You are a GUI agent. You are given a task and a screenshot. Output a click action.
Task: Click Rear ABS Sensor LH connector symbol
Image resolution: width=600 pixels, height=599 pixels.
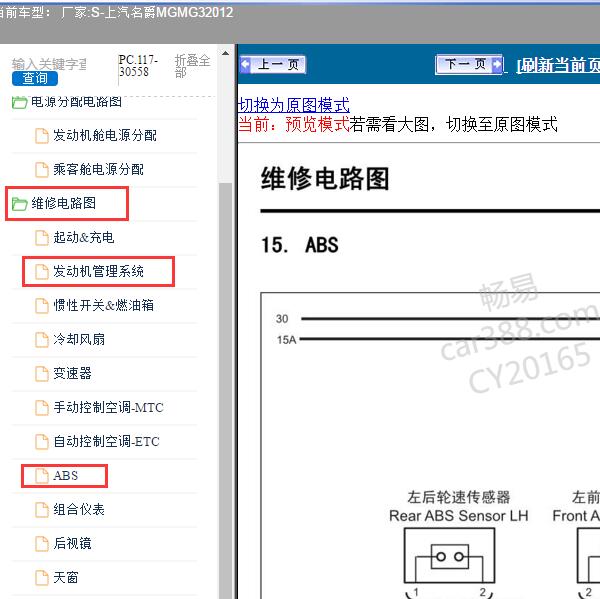[449, 556]
